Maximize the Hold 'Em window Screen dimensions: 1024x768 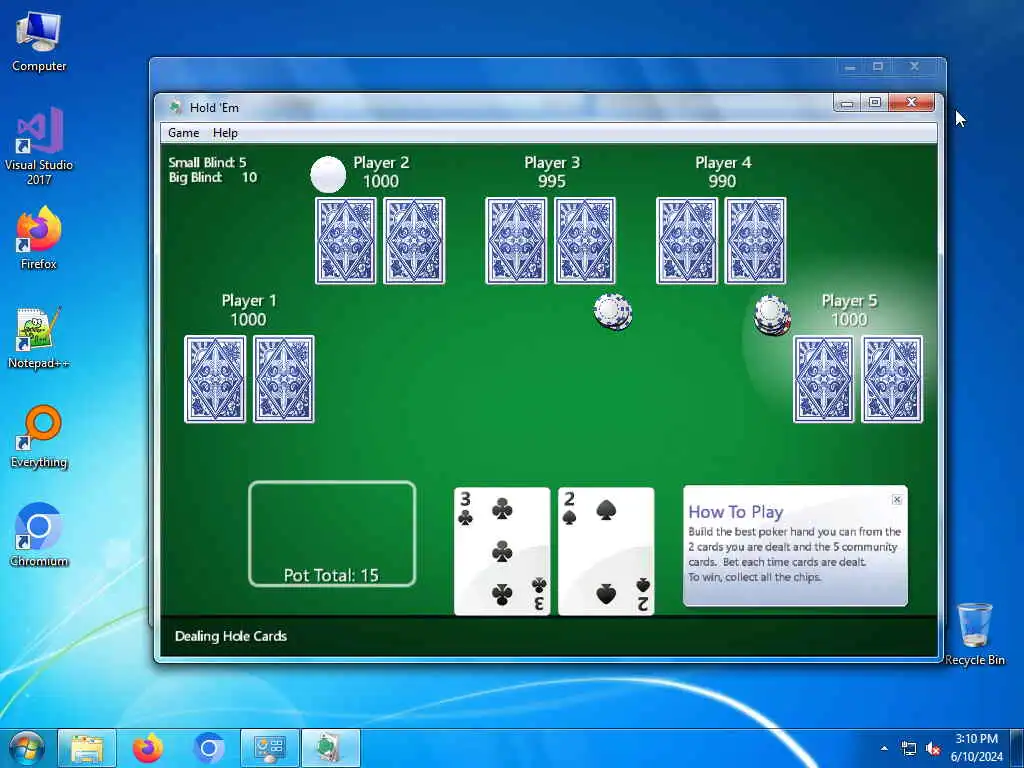tap(874, 103)
